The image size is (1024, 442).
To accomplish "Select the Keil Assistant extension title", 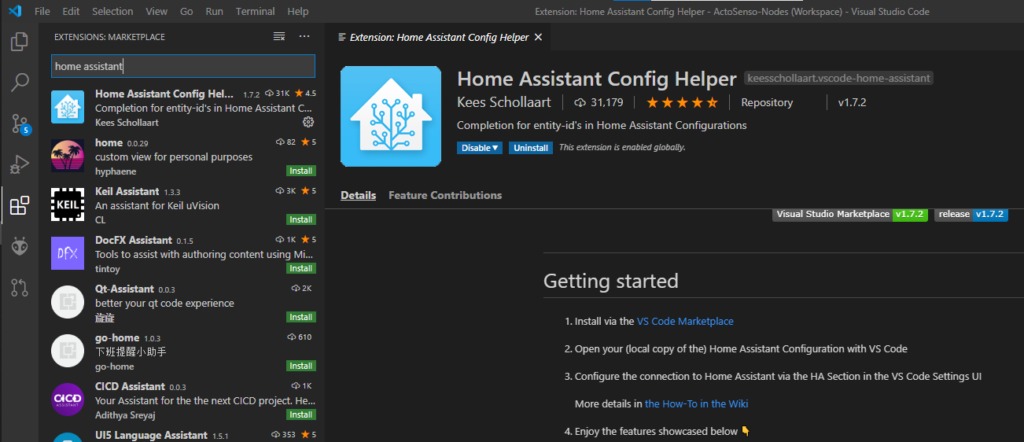I will pos(127,191).
